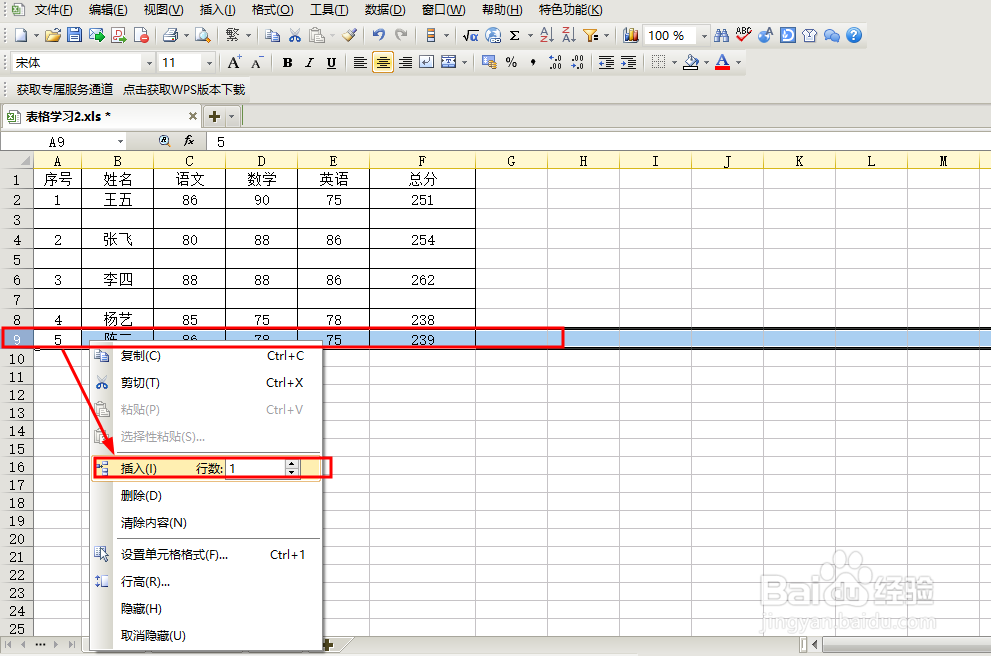
Task: Open the 文件(F) menu
Action: 53,9
